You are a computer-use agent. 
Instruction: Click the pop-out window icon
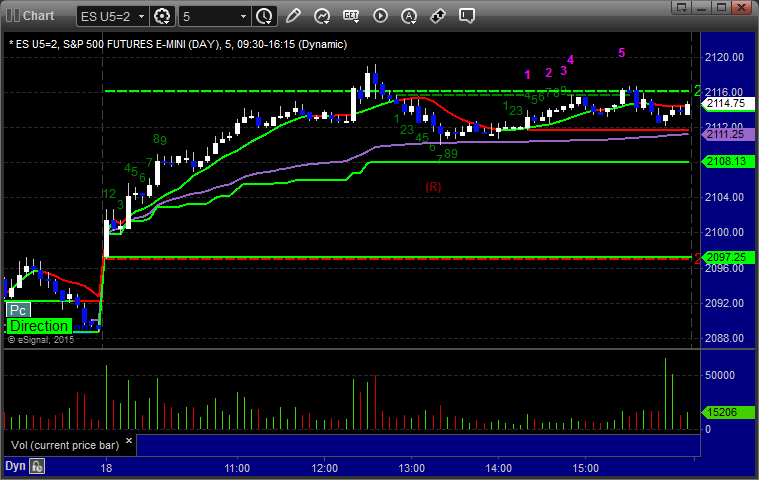pos(682,7)
